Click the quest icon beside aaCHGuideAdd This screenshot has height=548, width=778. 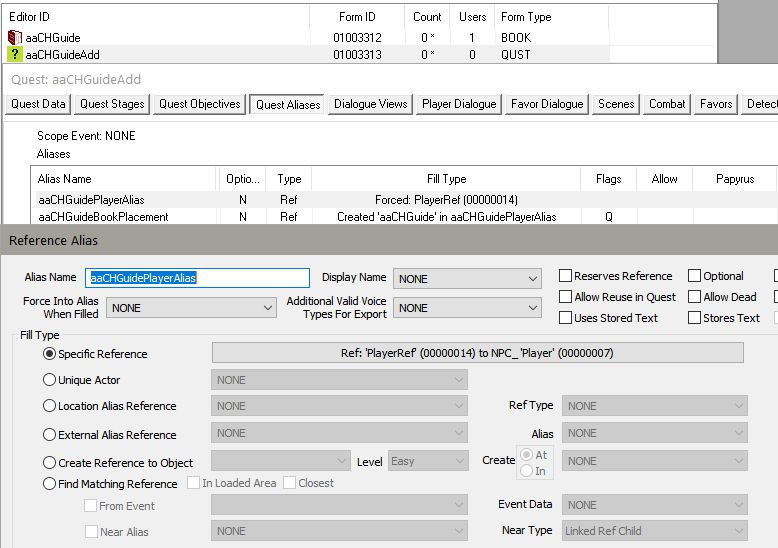15,55
